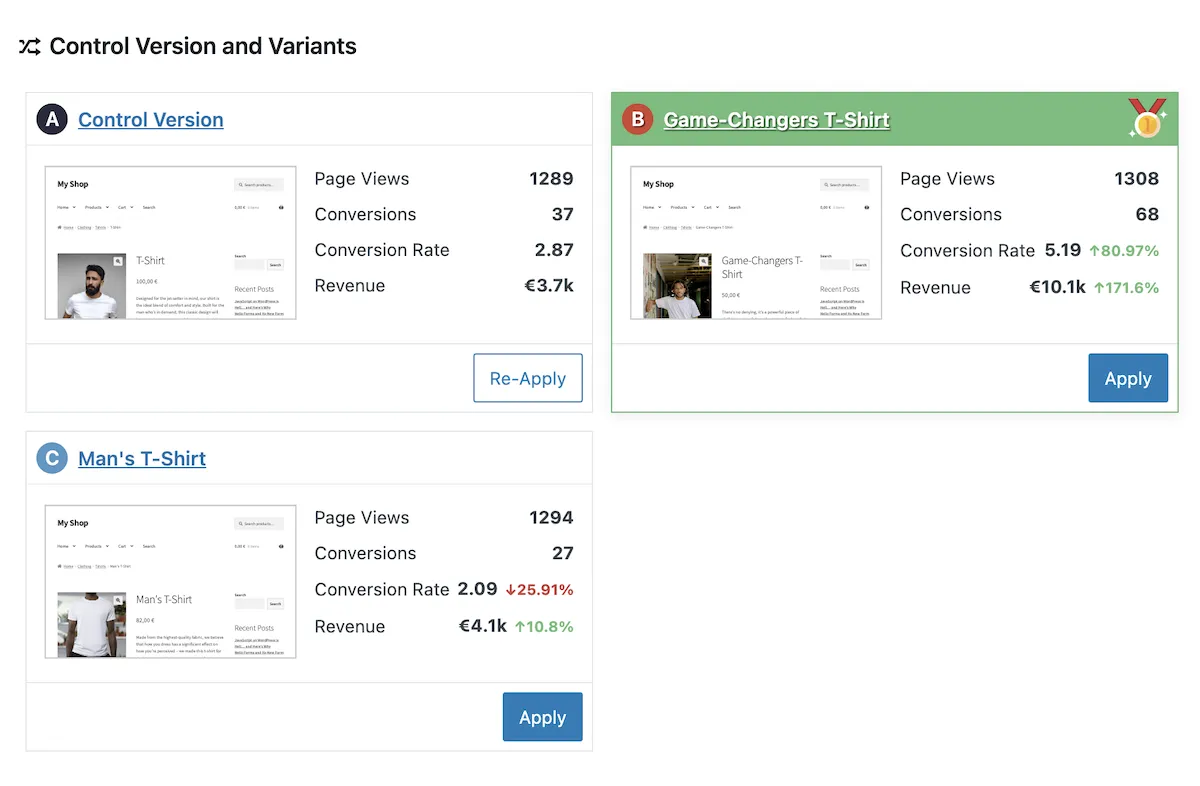Click the green 171.6% revenue increase
Screen dimensions: 1200x786
pyautogui.click(x=1126, y=288)
